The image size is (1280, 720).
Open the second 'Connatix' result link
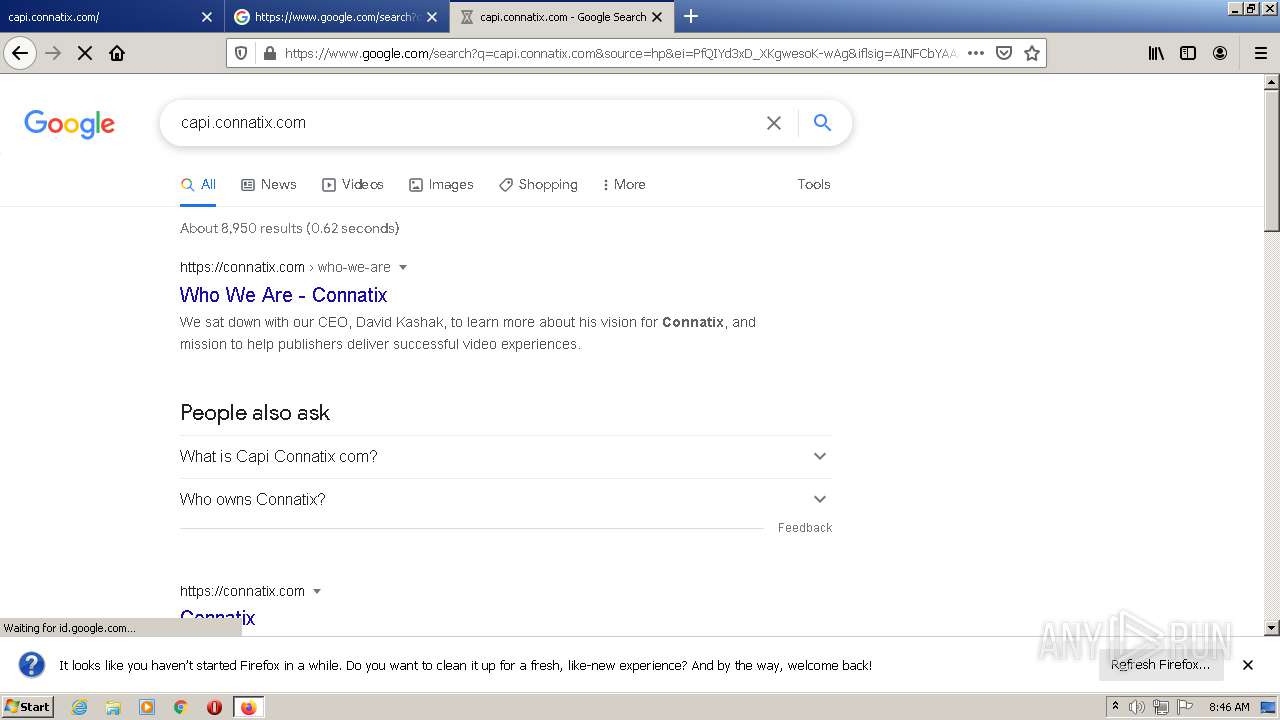click(x=218, y=618)
